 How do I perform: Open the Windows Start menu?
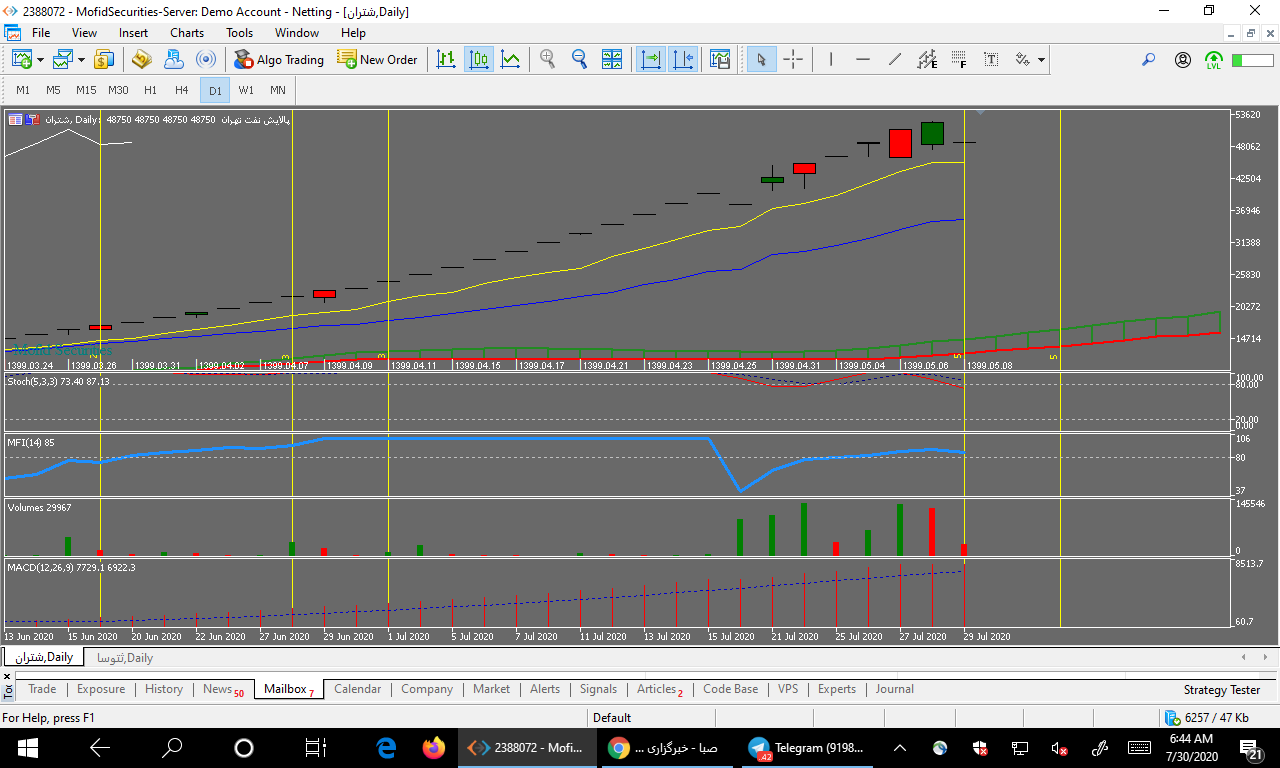(27, 748)
